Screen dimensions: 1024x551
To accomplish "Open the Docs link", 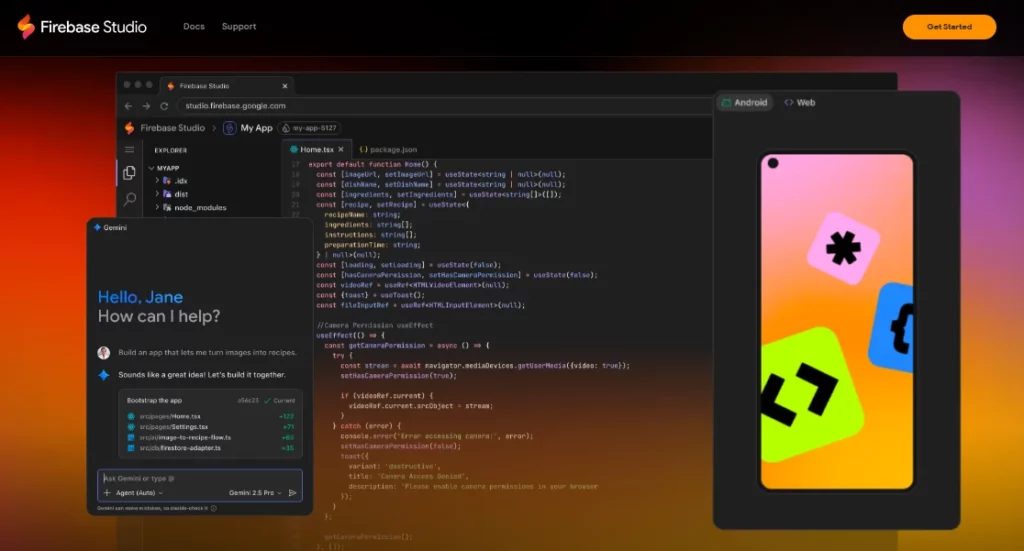I will (x=194, y=27).
